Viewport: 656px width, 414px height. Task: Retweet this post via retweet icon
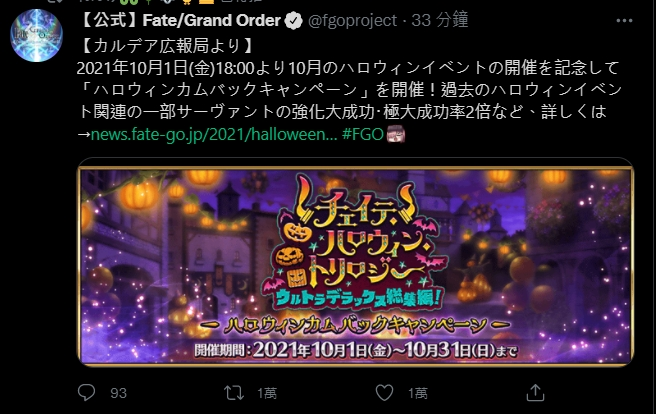[233, 393]
